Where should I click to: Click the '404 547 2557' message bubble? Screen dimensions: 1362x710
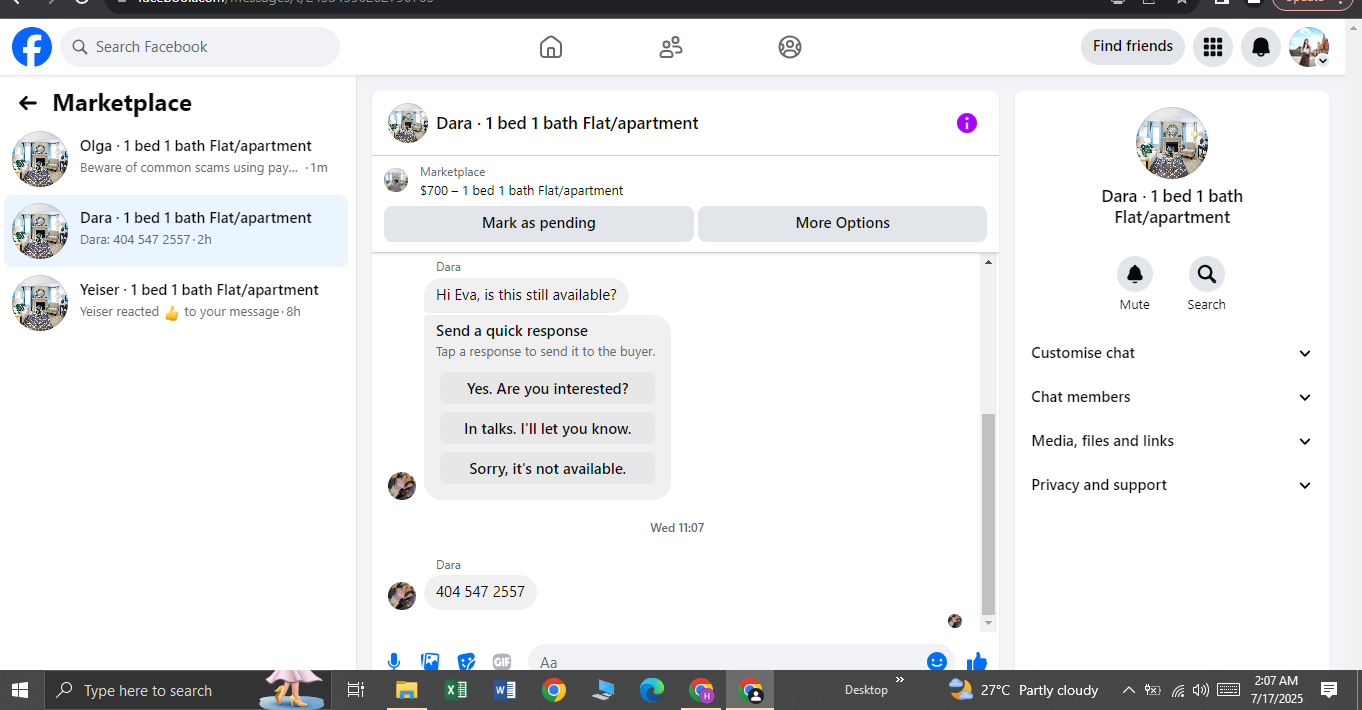480,592
